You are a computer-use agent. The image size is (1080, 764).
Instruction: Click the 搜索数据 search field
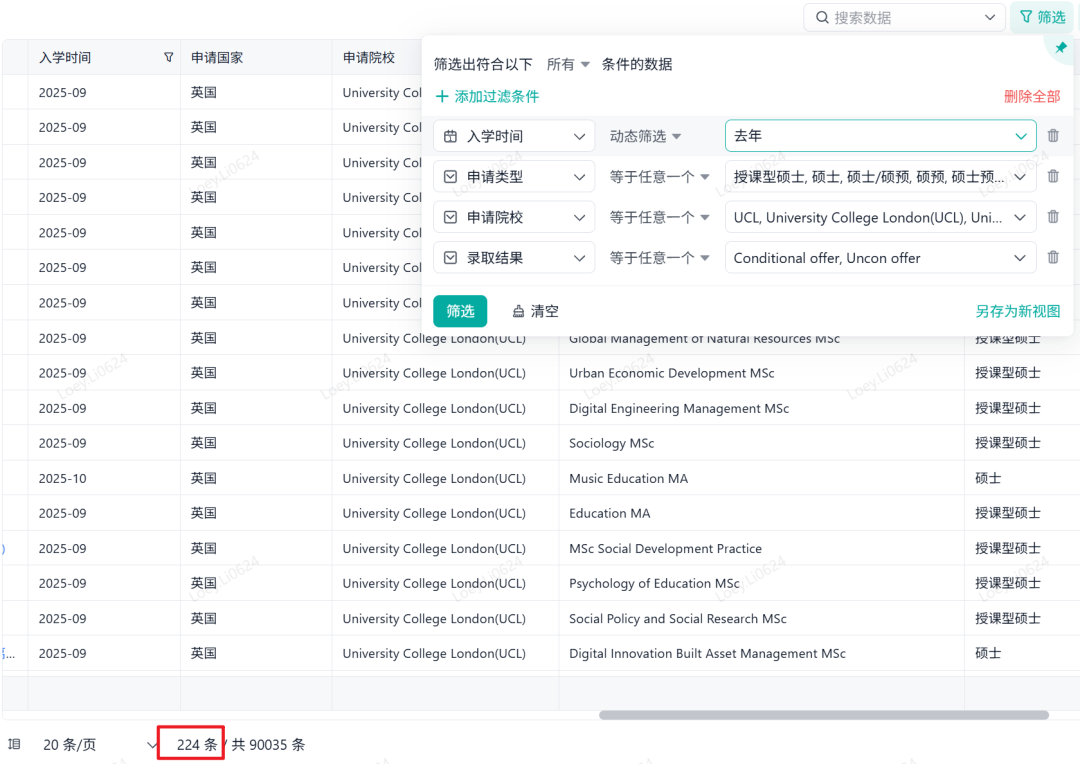[x=905, y=17]
